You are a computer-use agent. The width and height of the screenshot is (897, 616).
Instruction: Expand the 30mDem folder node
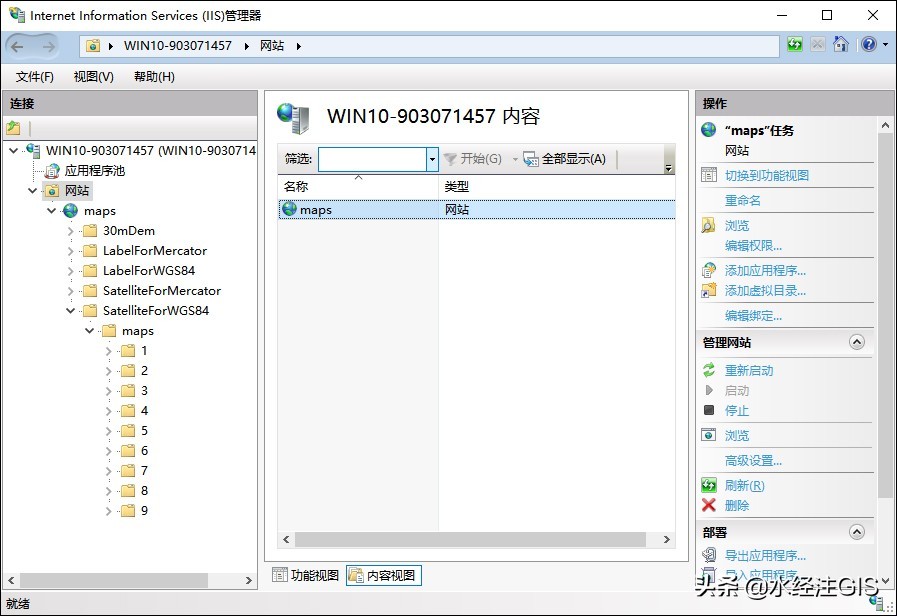point(71,231)
